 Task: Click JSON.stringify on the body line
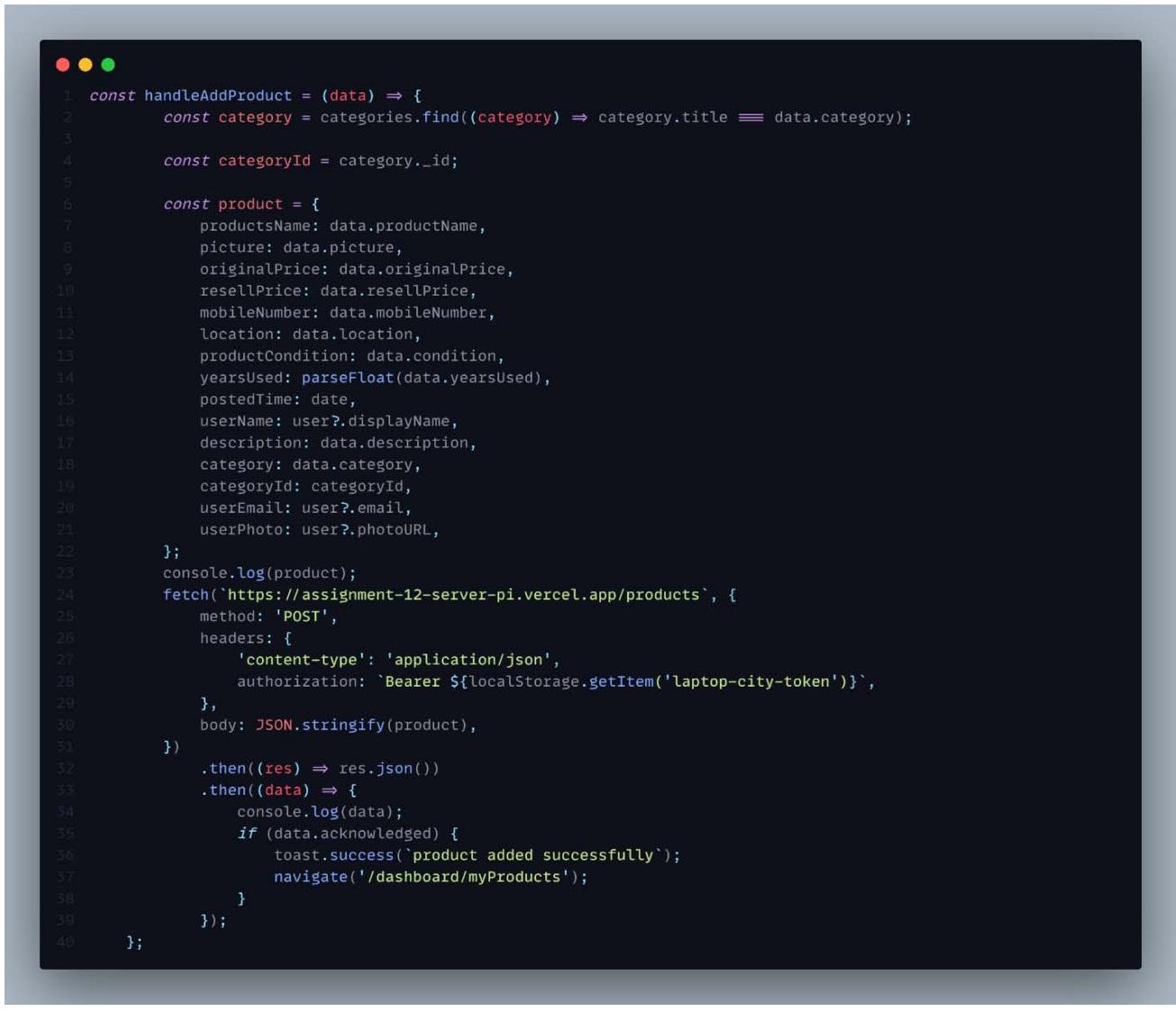[320, 725]
